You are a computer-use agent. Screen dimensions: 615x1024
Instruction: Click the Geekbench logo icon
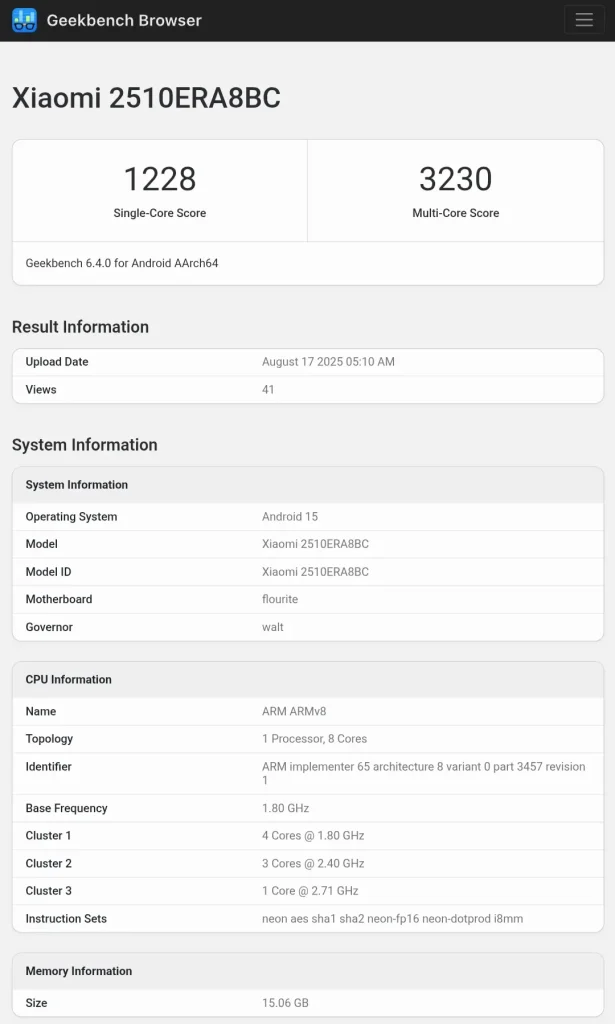24,20
